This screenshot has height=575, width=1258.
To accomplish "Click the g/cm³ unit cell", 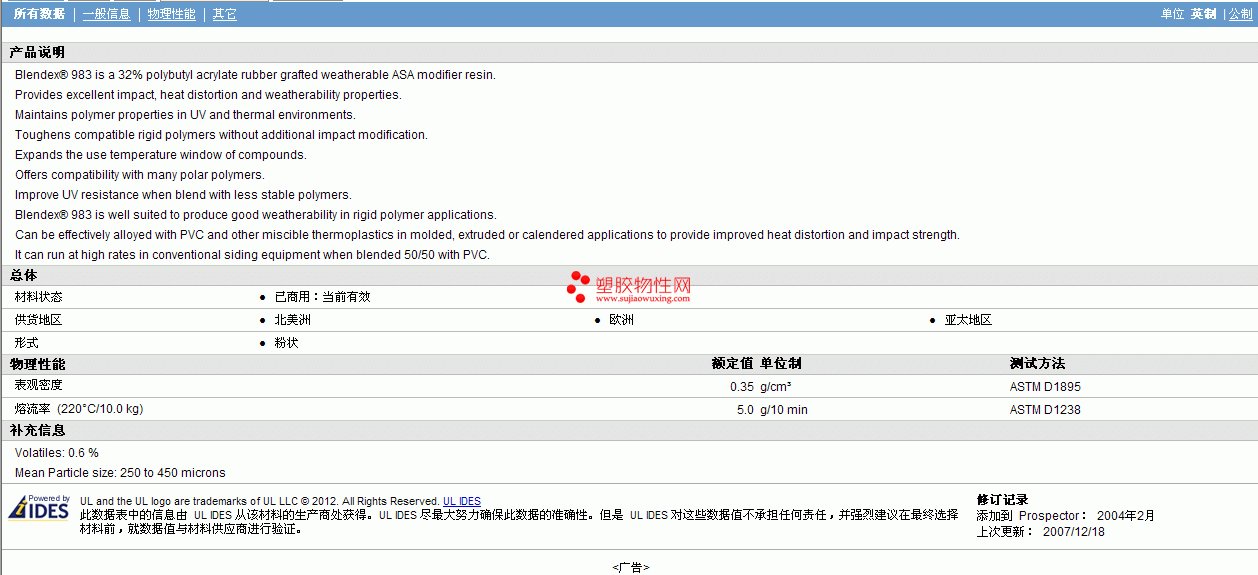I will point(776,387).
